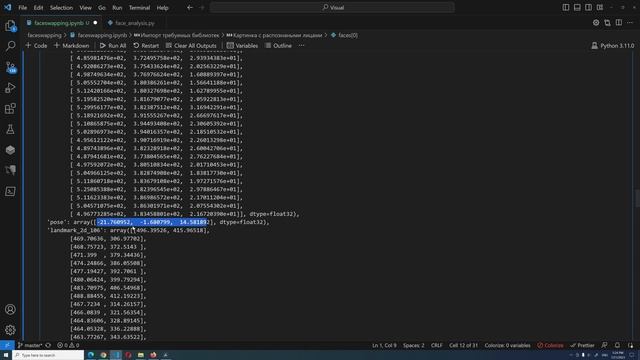Viewport: 640px width, 360px height.
Task: Open the View menu
Action: tap(85, 8)
